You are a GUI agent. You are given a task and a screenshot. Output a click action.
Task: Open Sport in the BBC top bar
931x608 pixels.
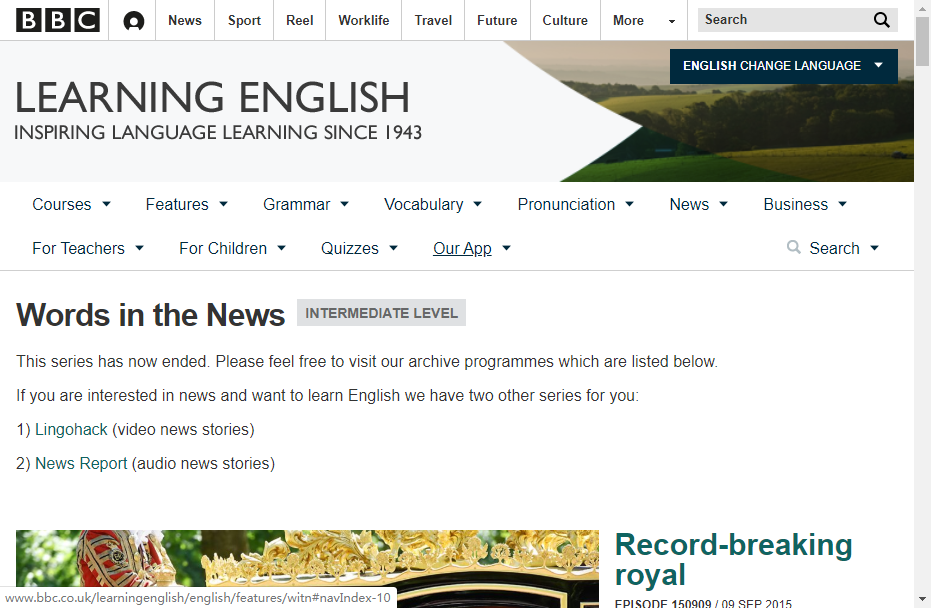pyautogui.click(x=244, y=20)
